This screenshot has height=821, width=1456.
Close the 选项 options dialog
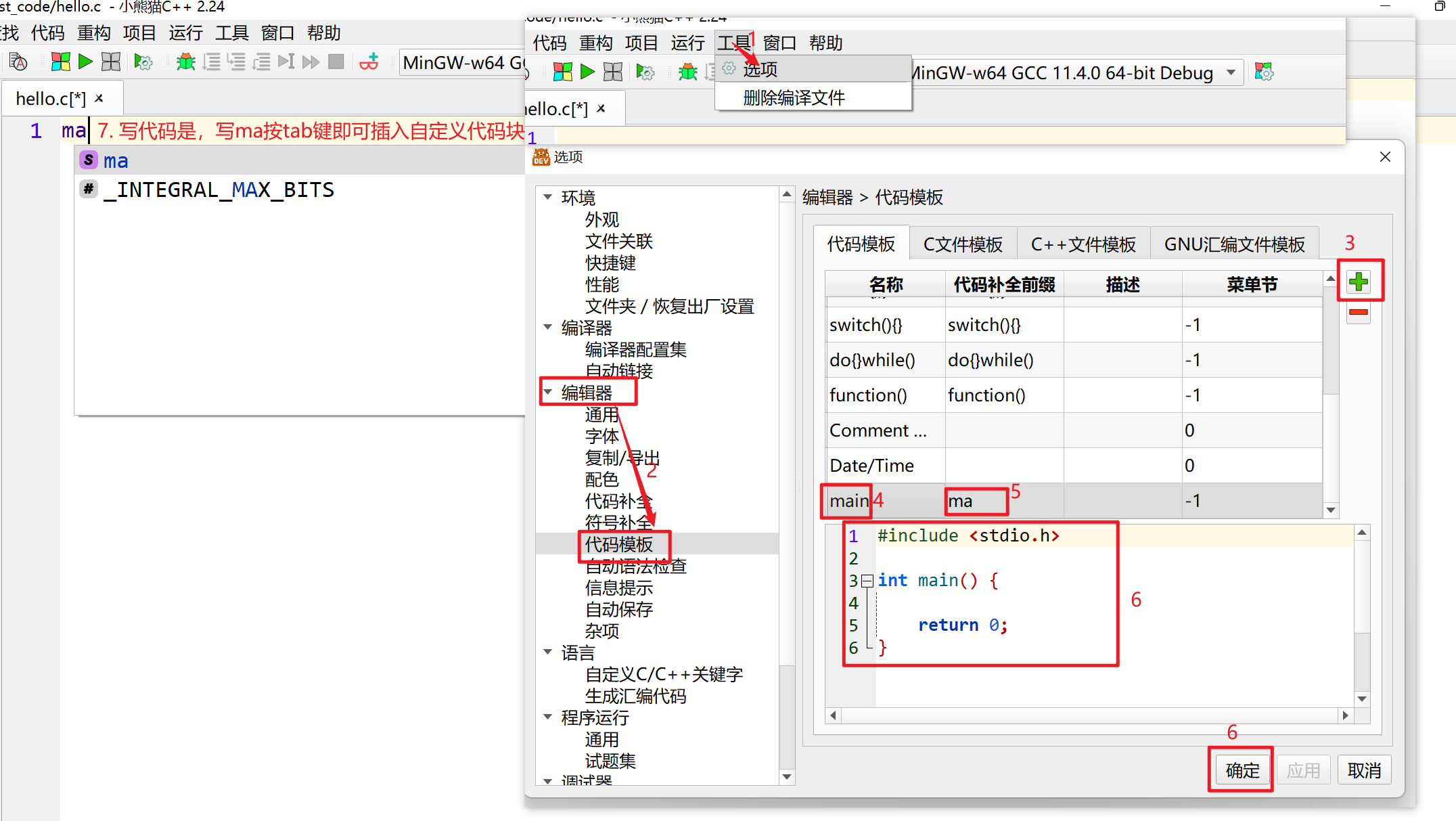point(1385,157)
